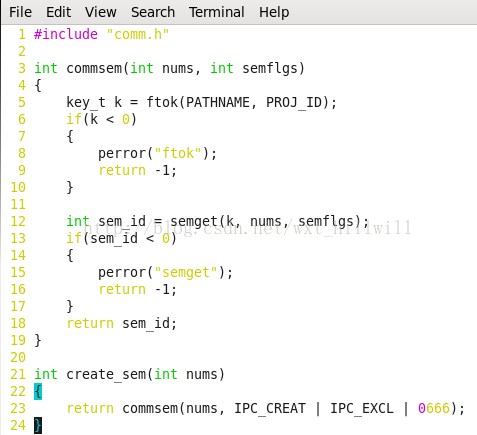Open the View menu
This screenshot has height=435, width=477.
[x=100, y=12]
